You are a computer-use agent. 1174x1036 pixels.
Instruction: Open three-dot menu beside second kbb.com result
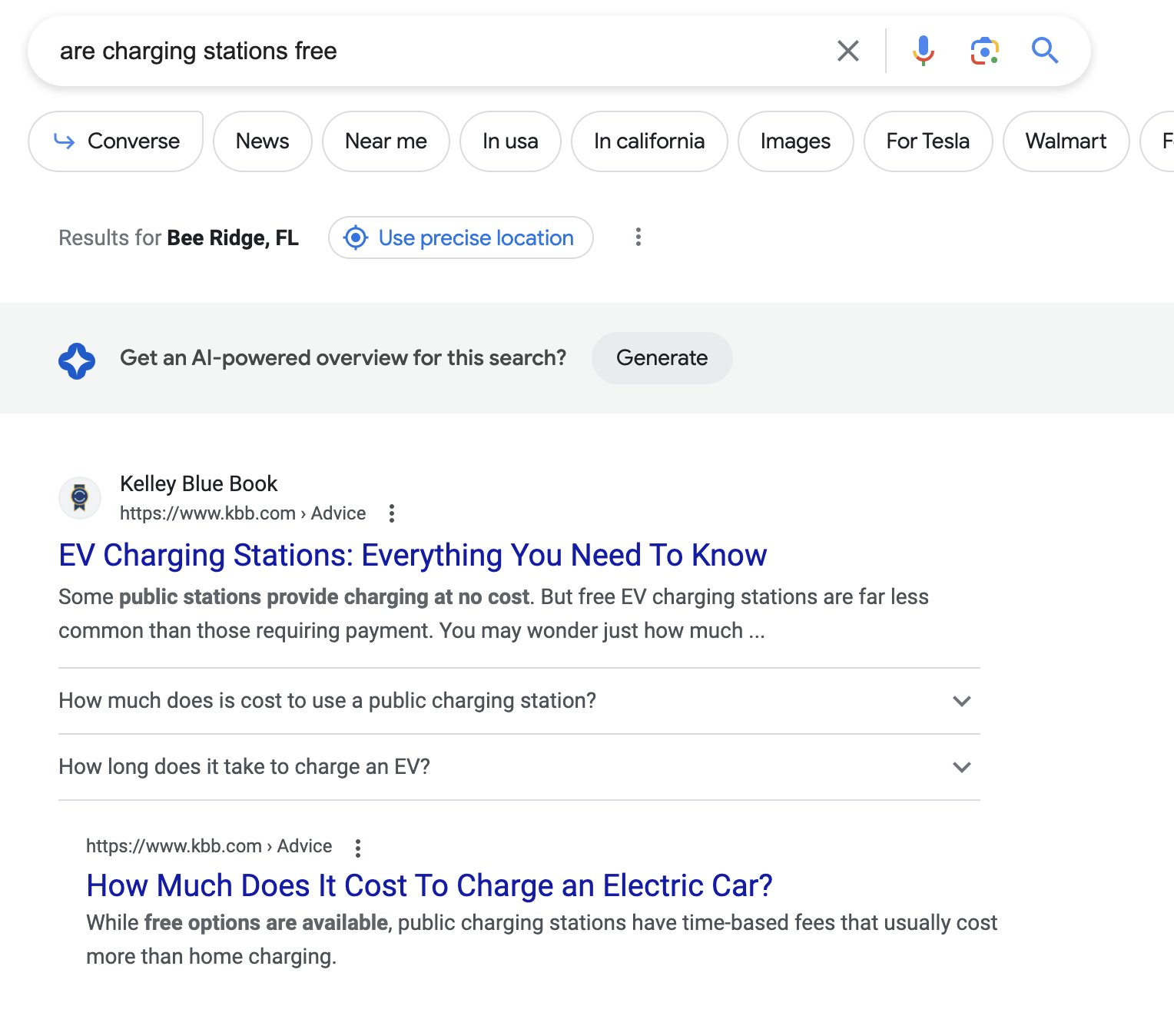358,848
